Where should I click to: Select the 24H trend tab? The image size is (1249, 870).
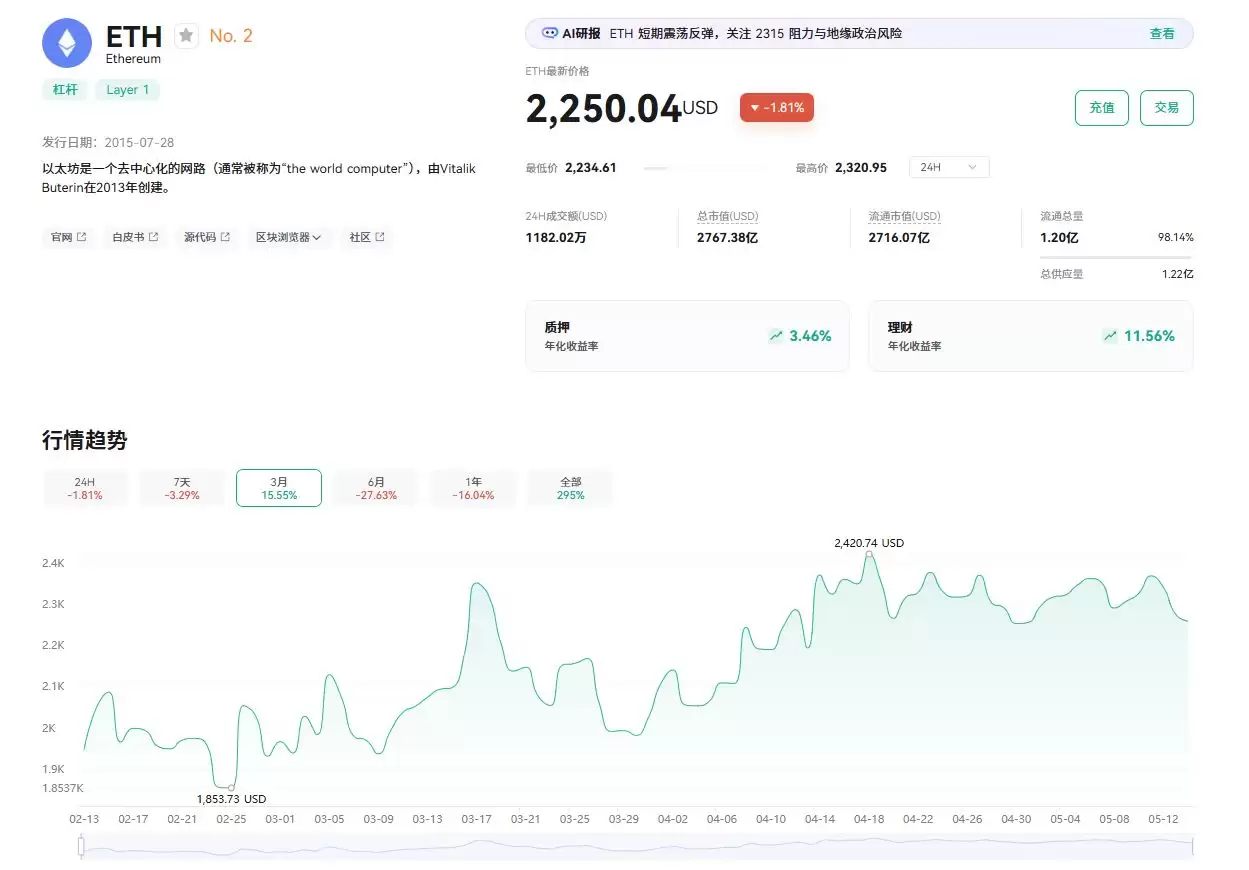point(85,488)
